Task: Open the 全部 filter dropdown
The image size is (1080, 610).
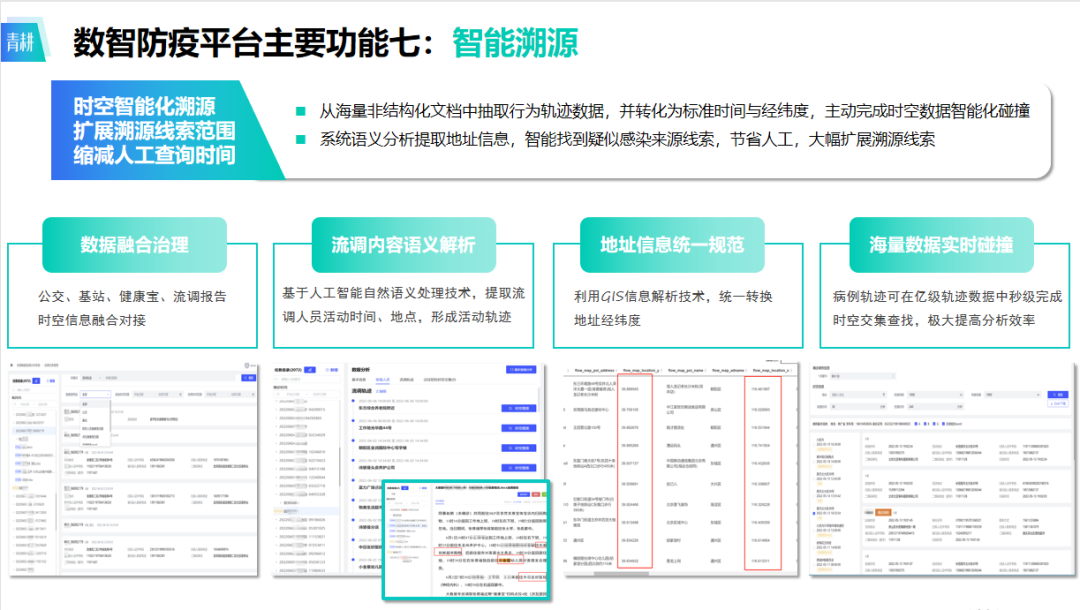Action: pos(94,394)
